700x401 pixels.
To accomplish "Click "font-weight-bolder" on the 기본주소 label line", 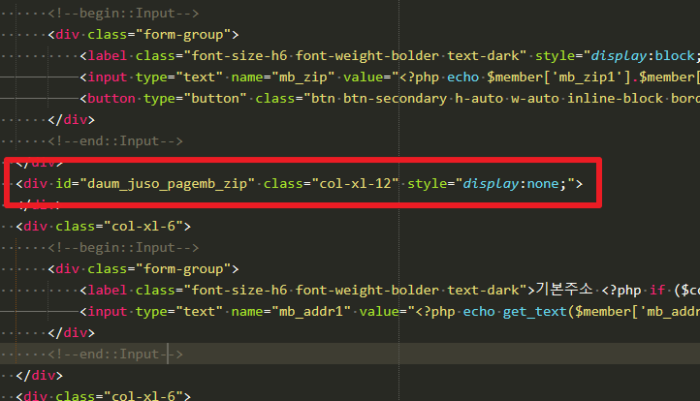I will tap(367, 290).
